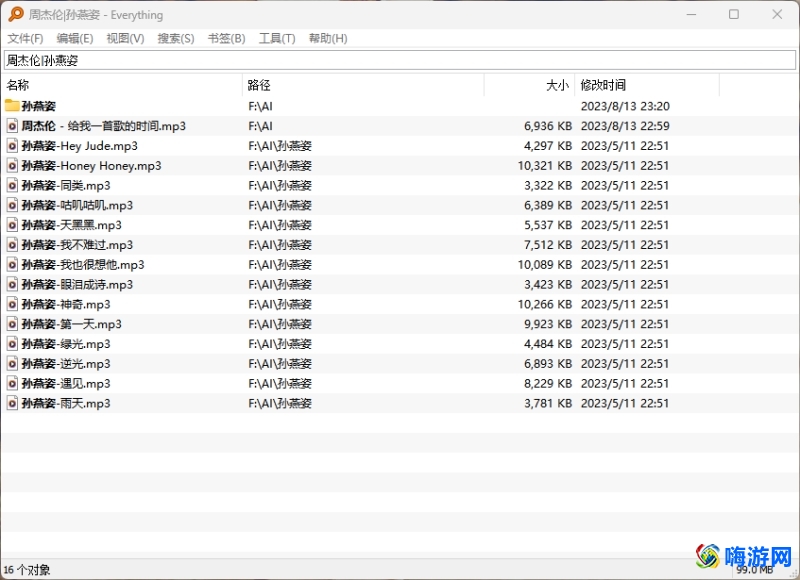Sort results by the 路径 column header
Screen dimensions: 800x580
pyautogui.click(x=363, y=85)
